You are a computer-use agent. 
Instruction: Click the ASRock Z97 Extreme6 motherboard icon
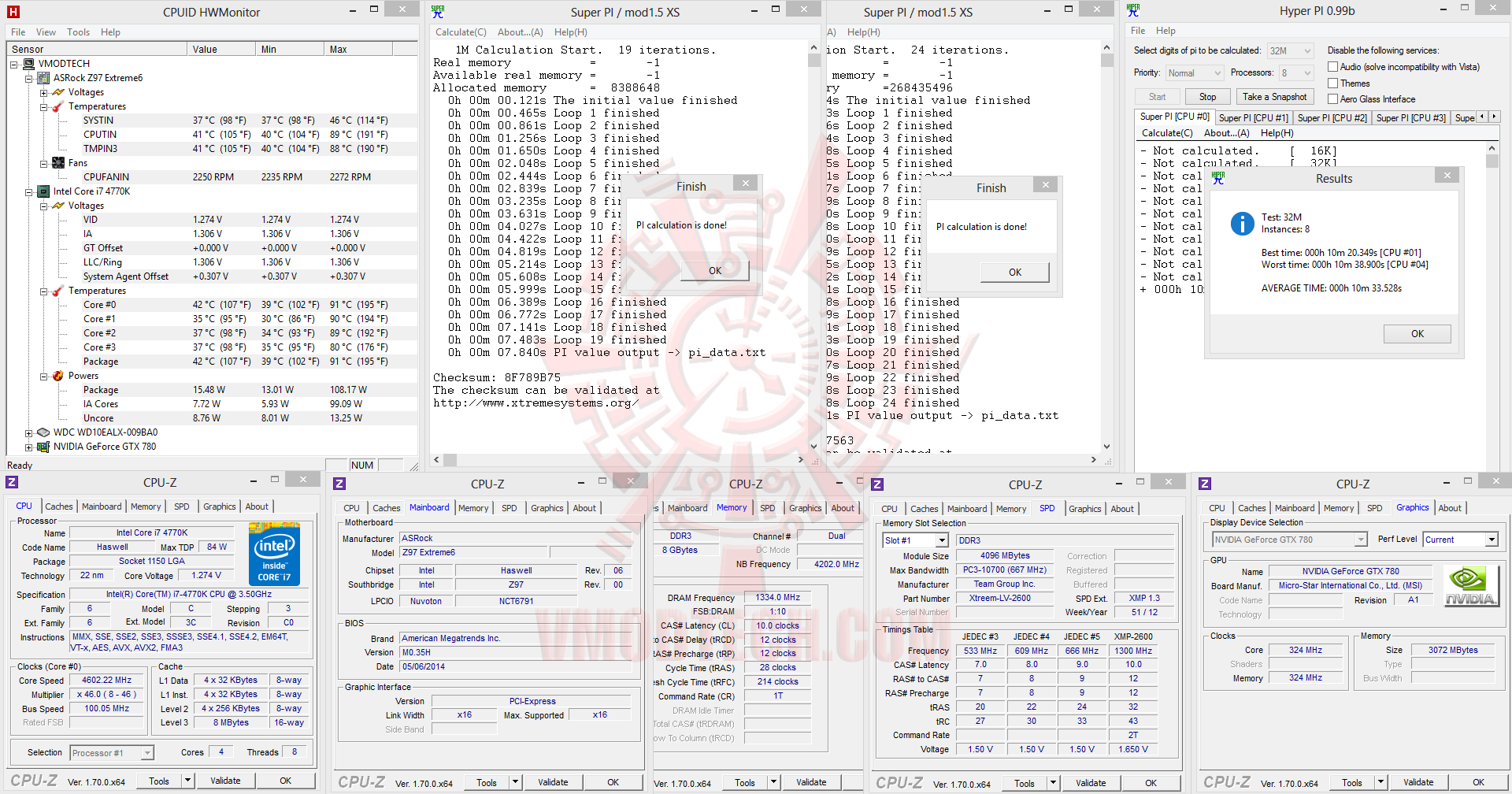coord(44,78)
